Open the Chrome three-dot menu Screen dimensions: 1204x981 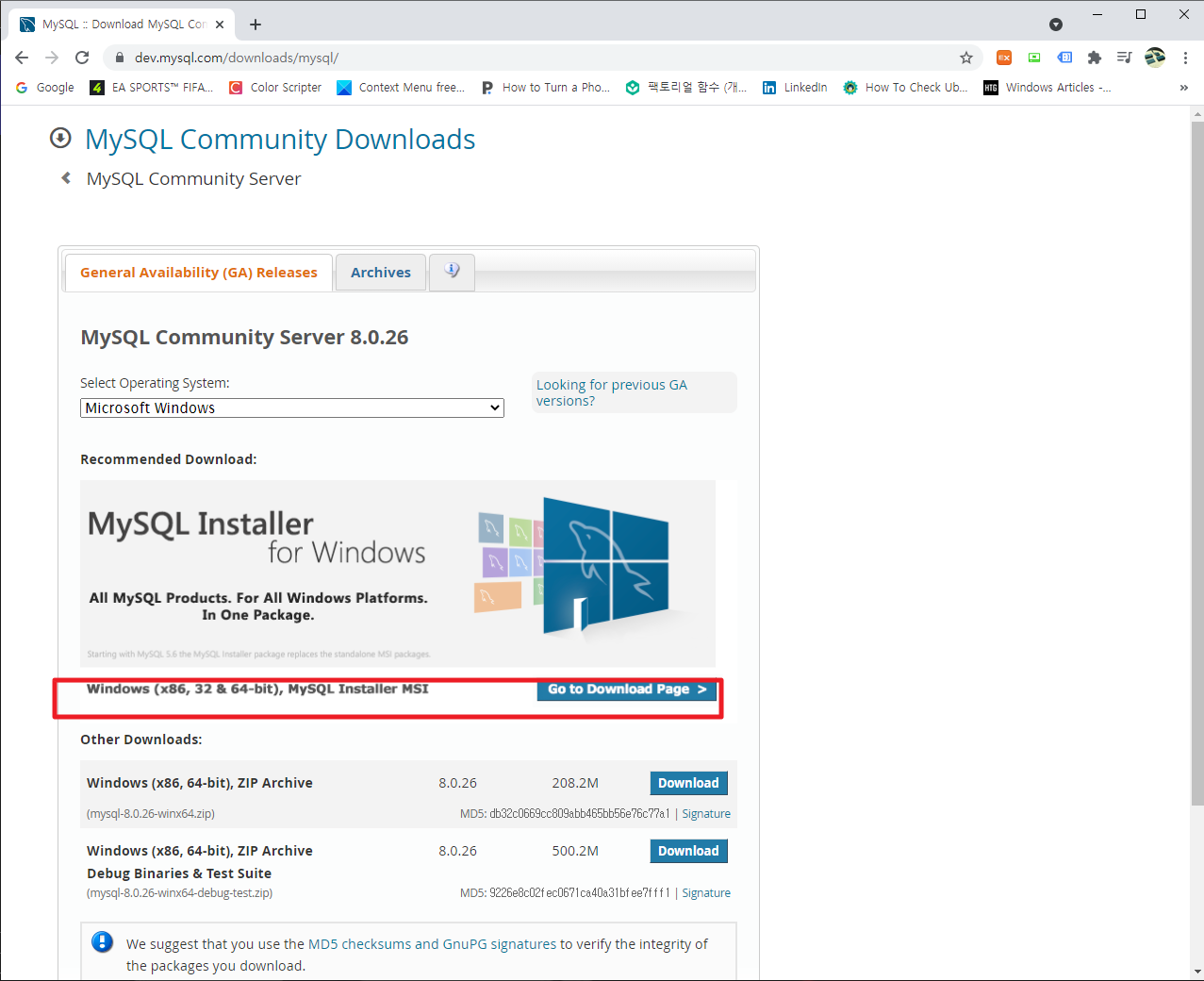(1185, 58)
